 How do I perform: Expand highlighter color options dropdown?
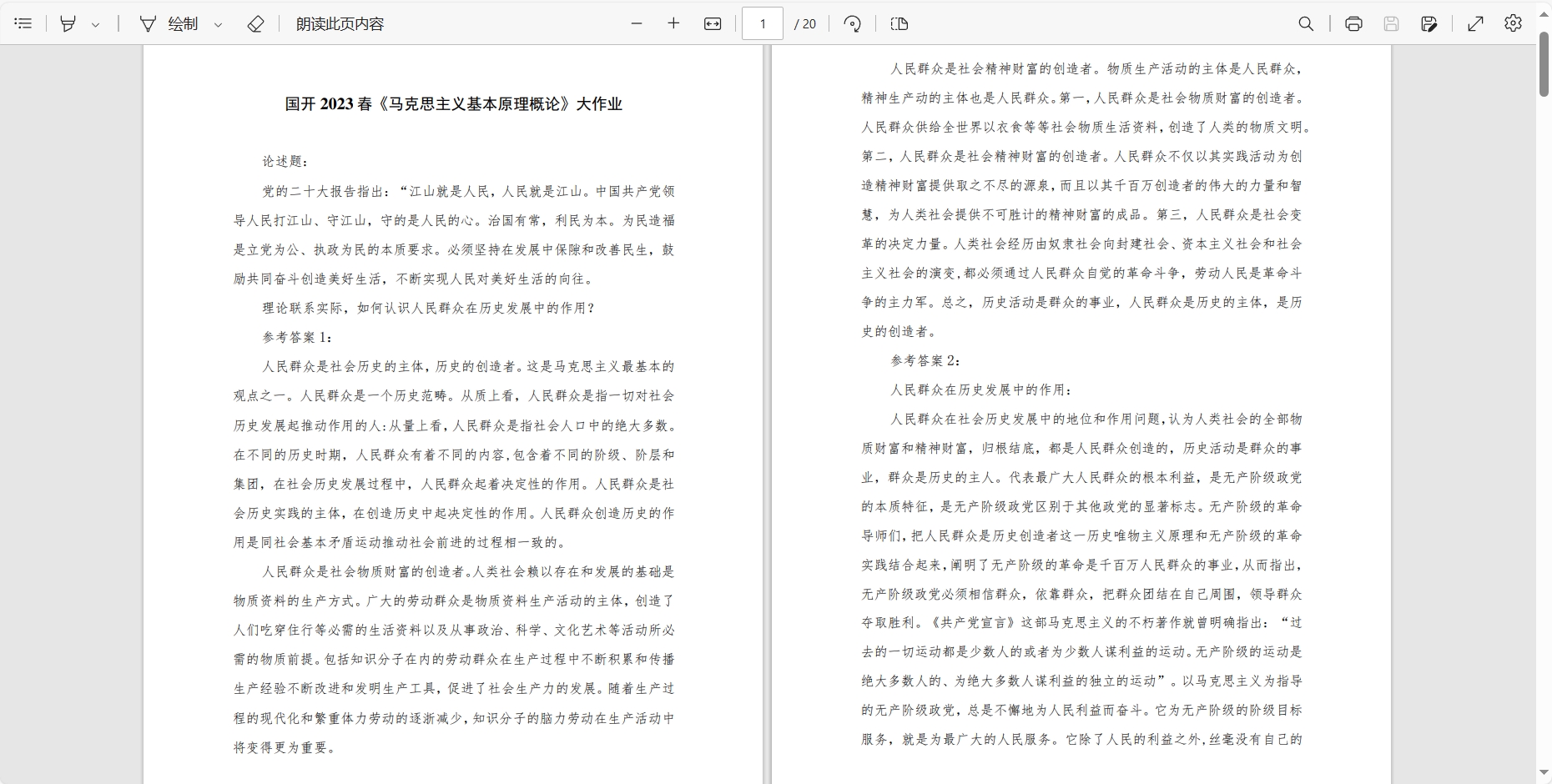click(x=95, y=24)
